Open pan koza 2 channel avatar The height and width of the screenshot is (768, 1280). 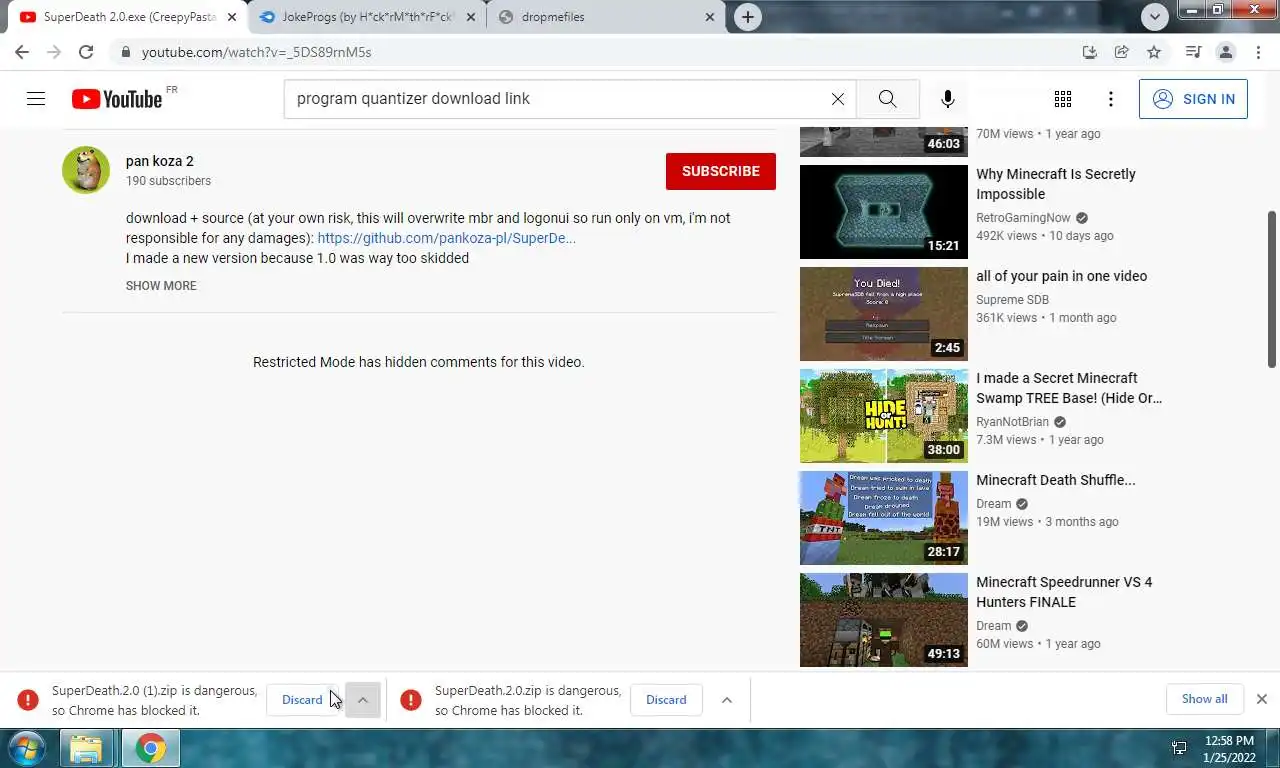click(x=86, y=170)
